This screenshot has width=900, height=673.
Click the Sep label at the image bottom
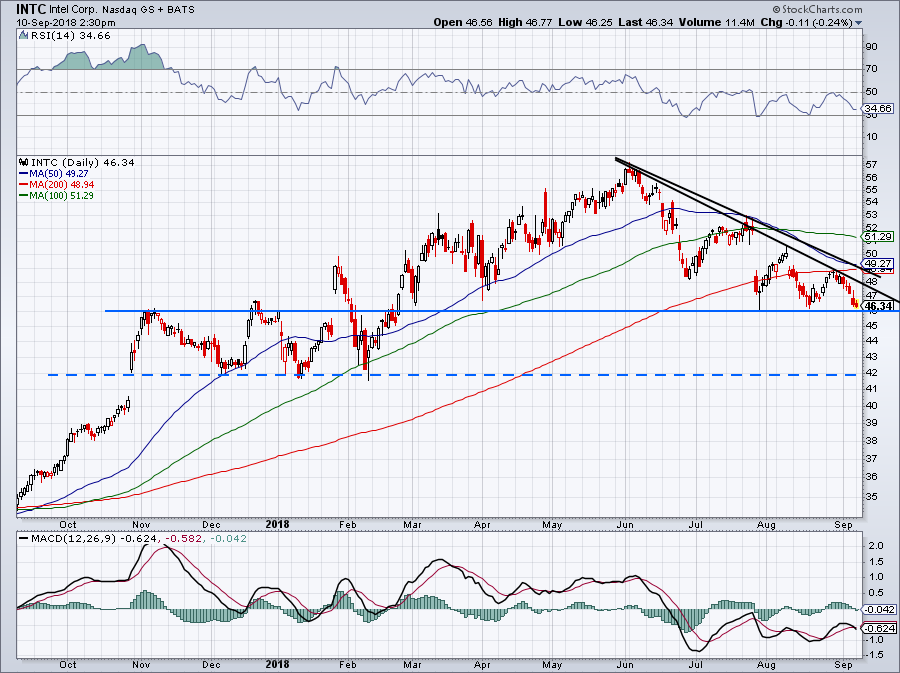[x=843, y=665]
